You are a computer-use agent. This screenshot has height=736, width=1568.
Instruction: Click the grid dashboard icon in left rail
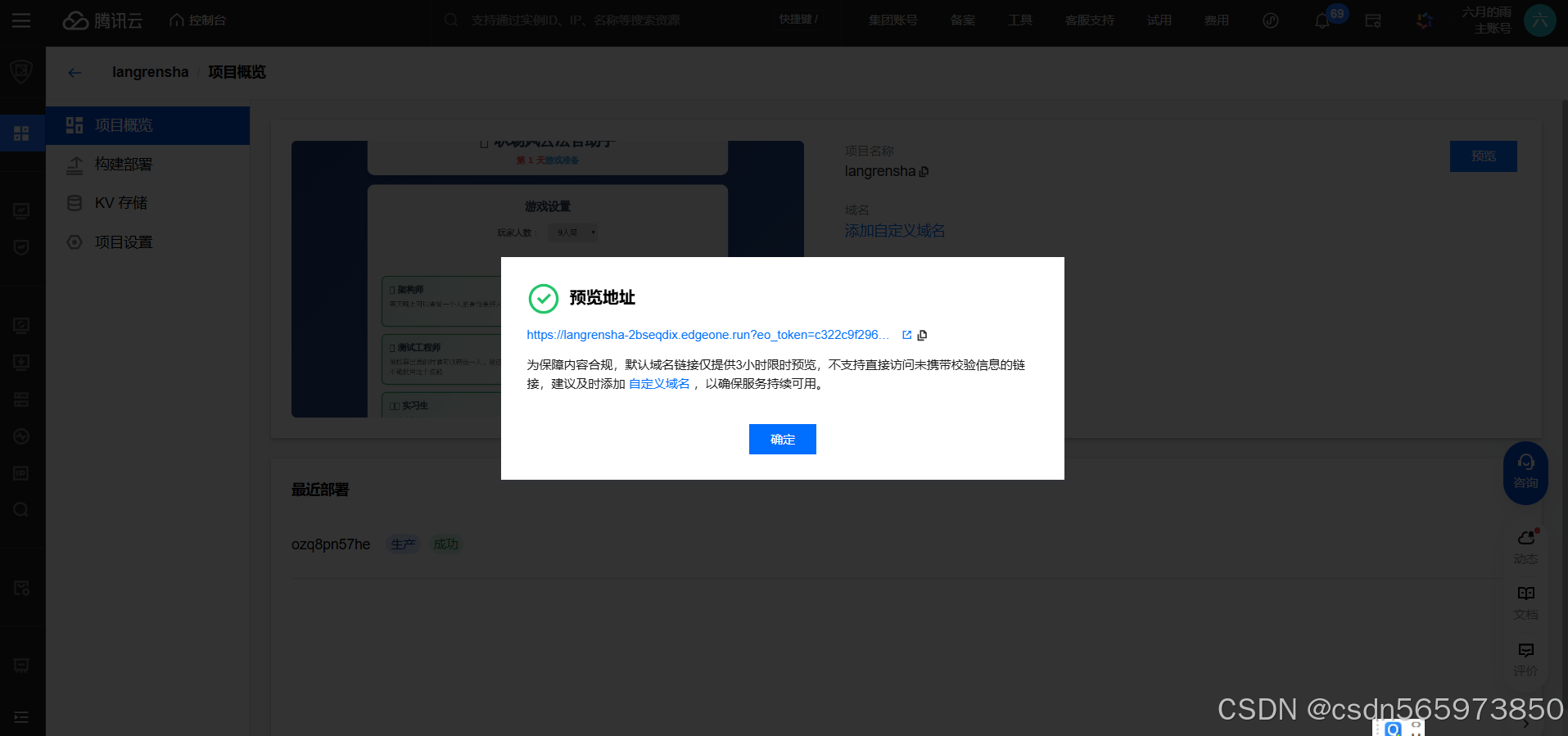(x=21, y=133)
